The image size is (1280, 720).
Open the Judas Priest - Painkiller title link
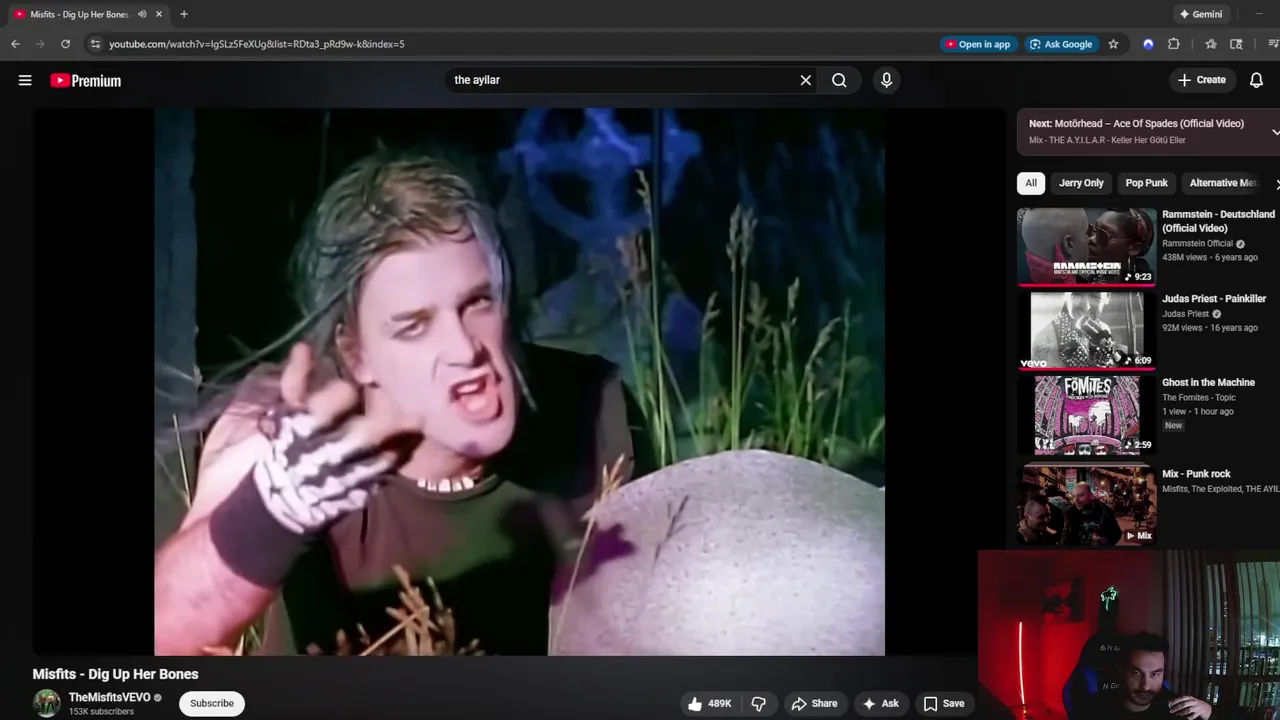point(1214,299)
